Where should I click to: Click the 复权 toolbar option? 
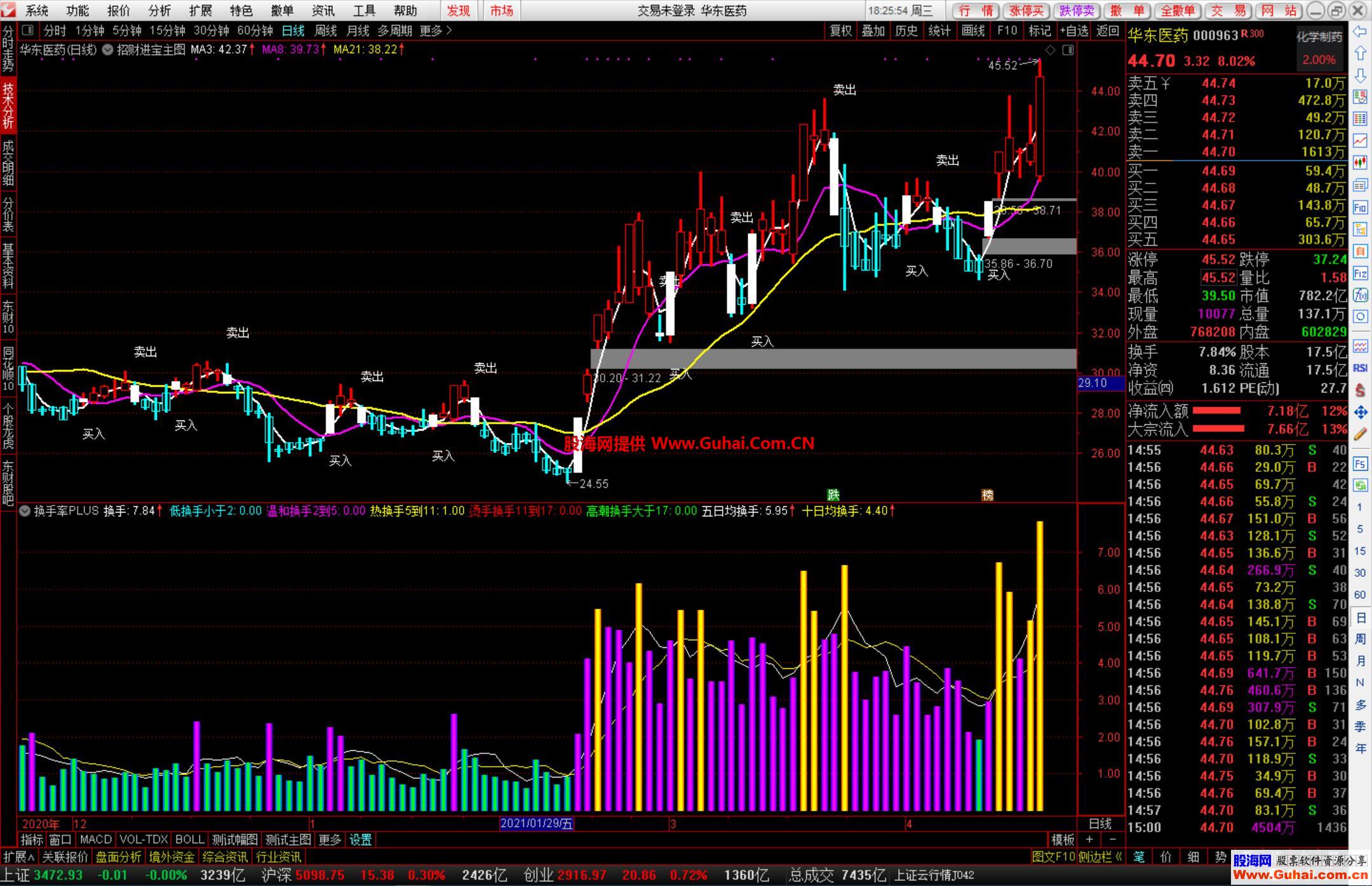point(841,30)
